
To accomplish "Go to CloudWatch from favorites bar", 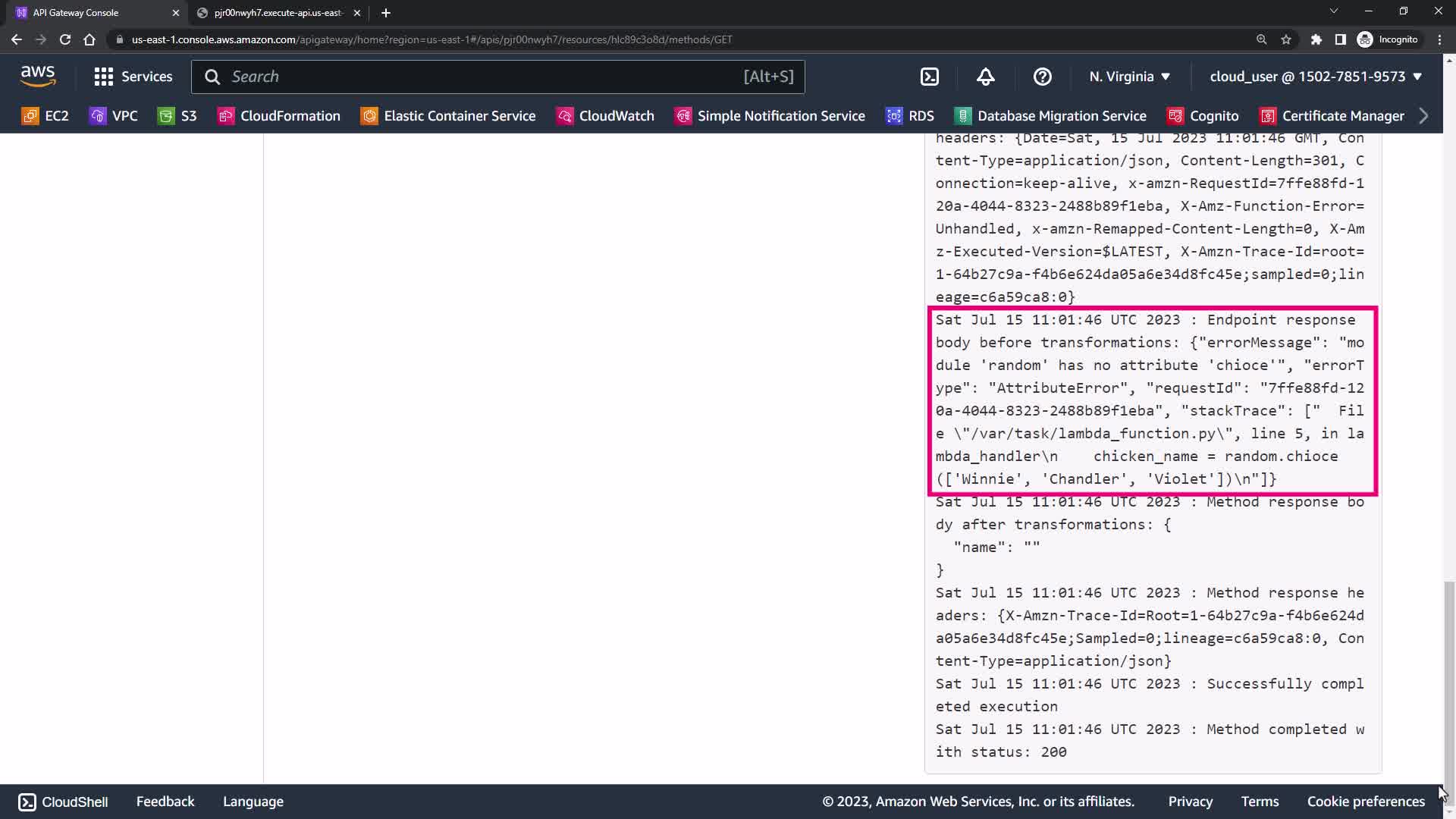I will tap(605, 116).
